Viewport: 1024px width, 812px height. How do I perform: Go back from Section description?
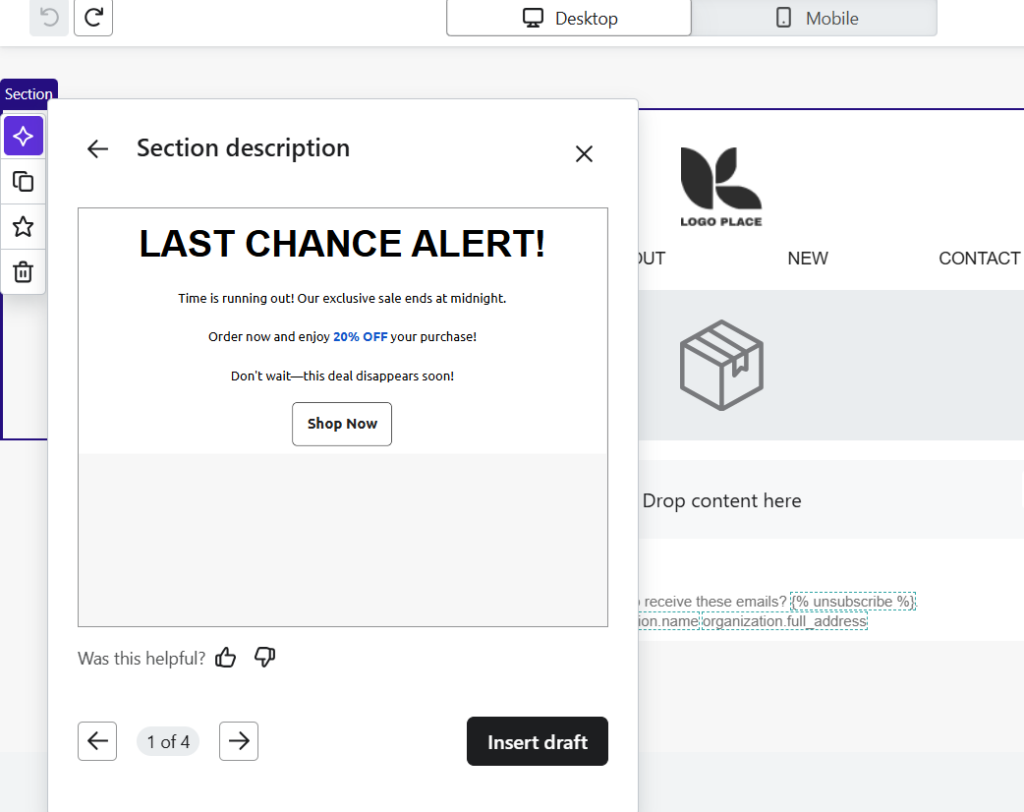98,149
